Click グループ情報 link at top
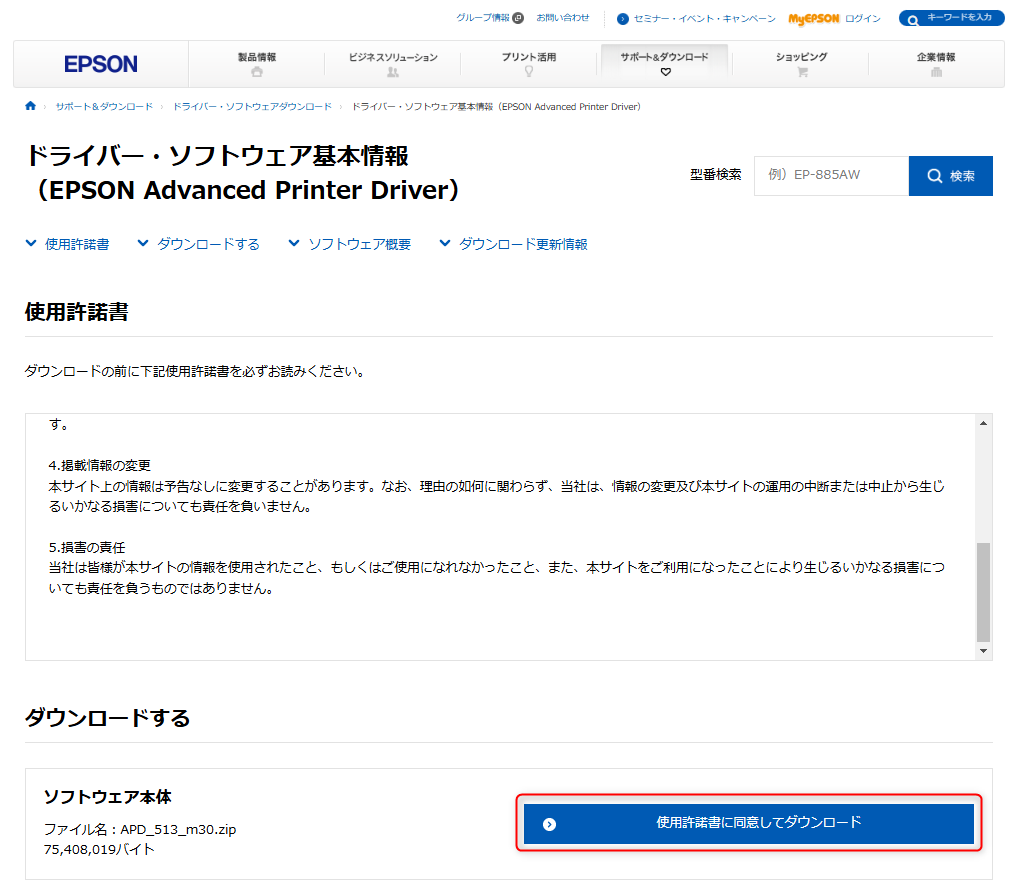1012x894 pixels. point(490,17)
